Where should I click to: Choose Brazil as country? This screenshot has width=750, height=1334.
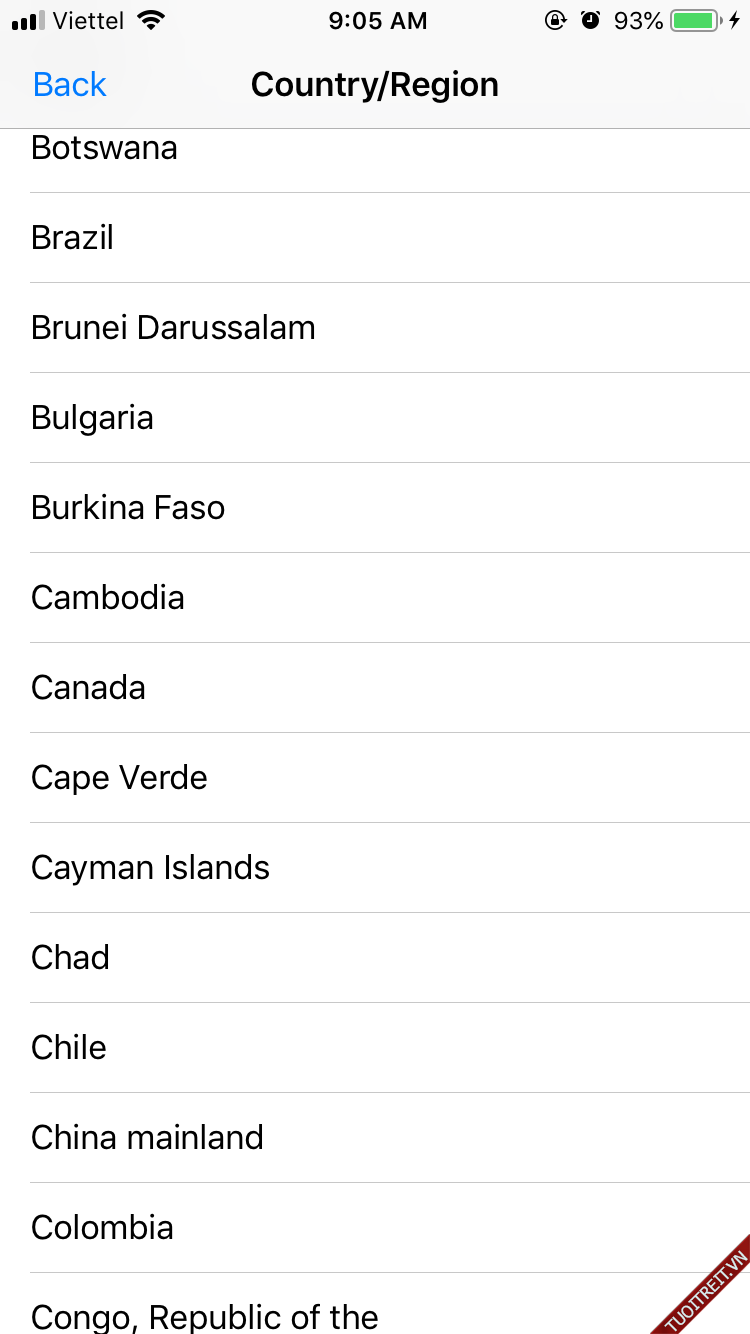pyautogui.click(x=72, y=238)
